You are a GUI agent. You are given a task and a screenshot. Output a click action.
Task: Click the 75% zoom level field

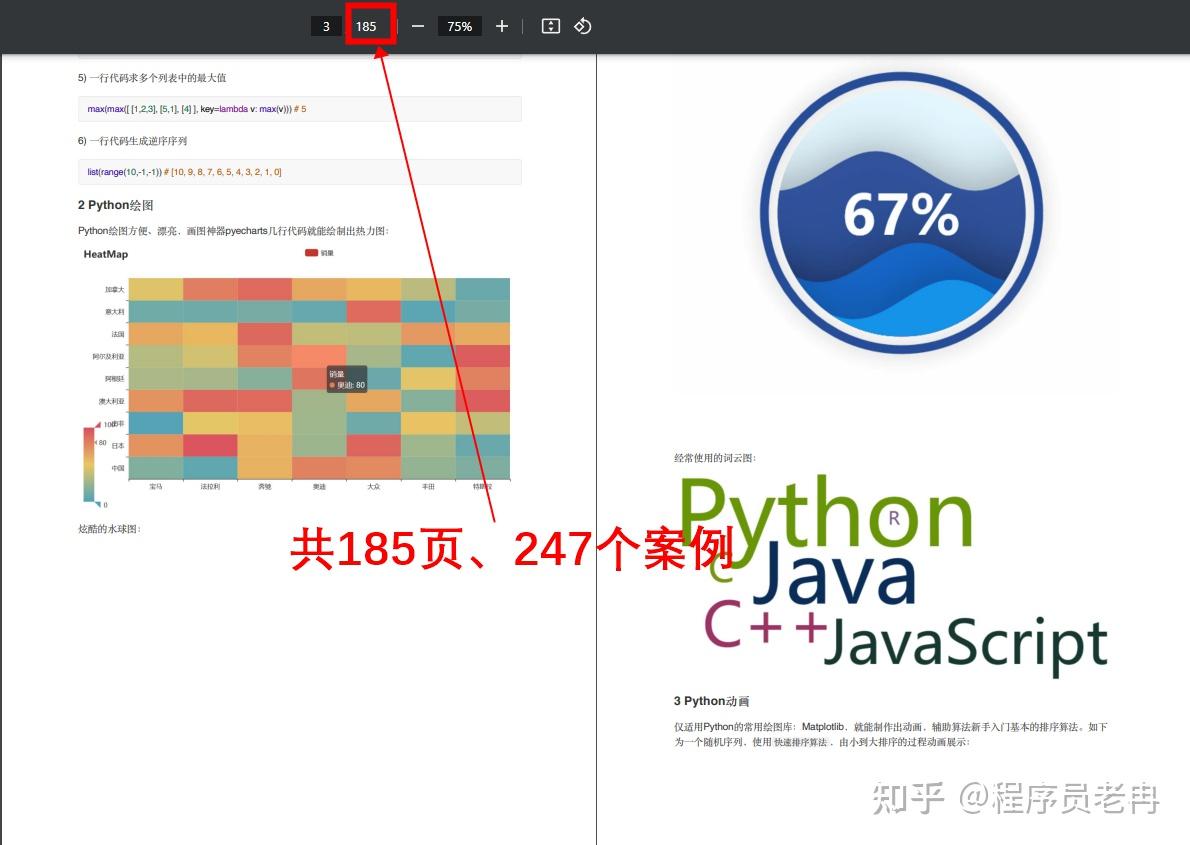click(x=459, y=26)
